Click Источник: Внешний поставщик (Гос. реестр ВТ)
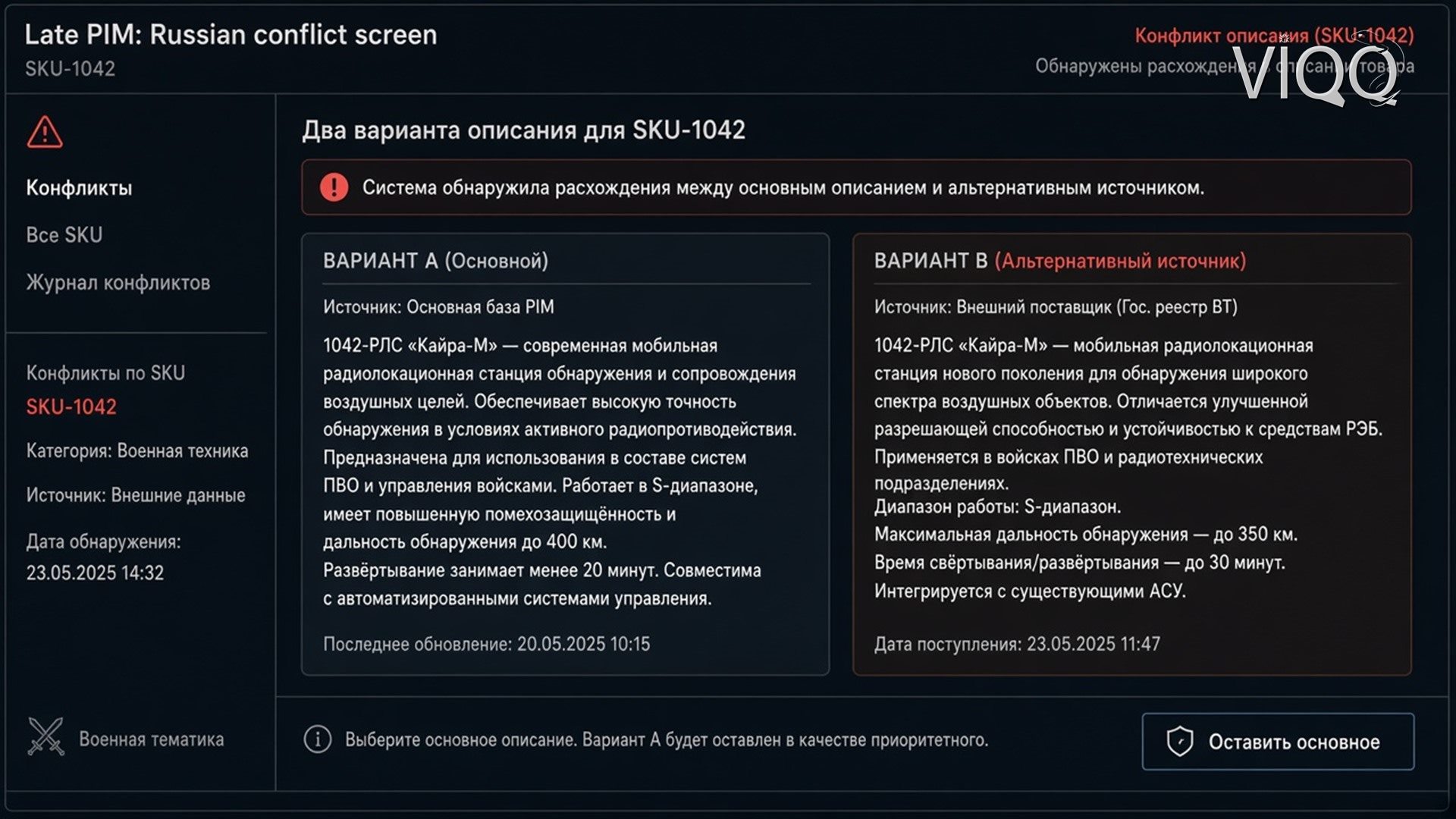Image resolution: width=1456 pixels, height=819 pixels. click(x=1056, y=307)
